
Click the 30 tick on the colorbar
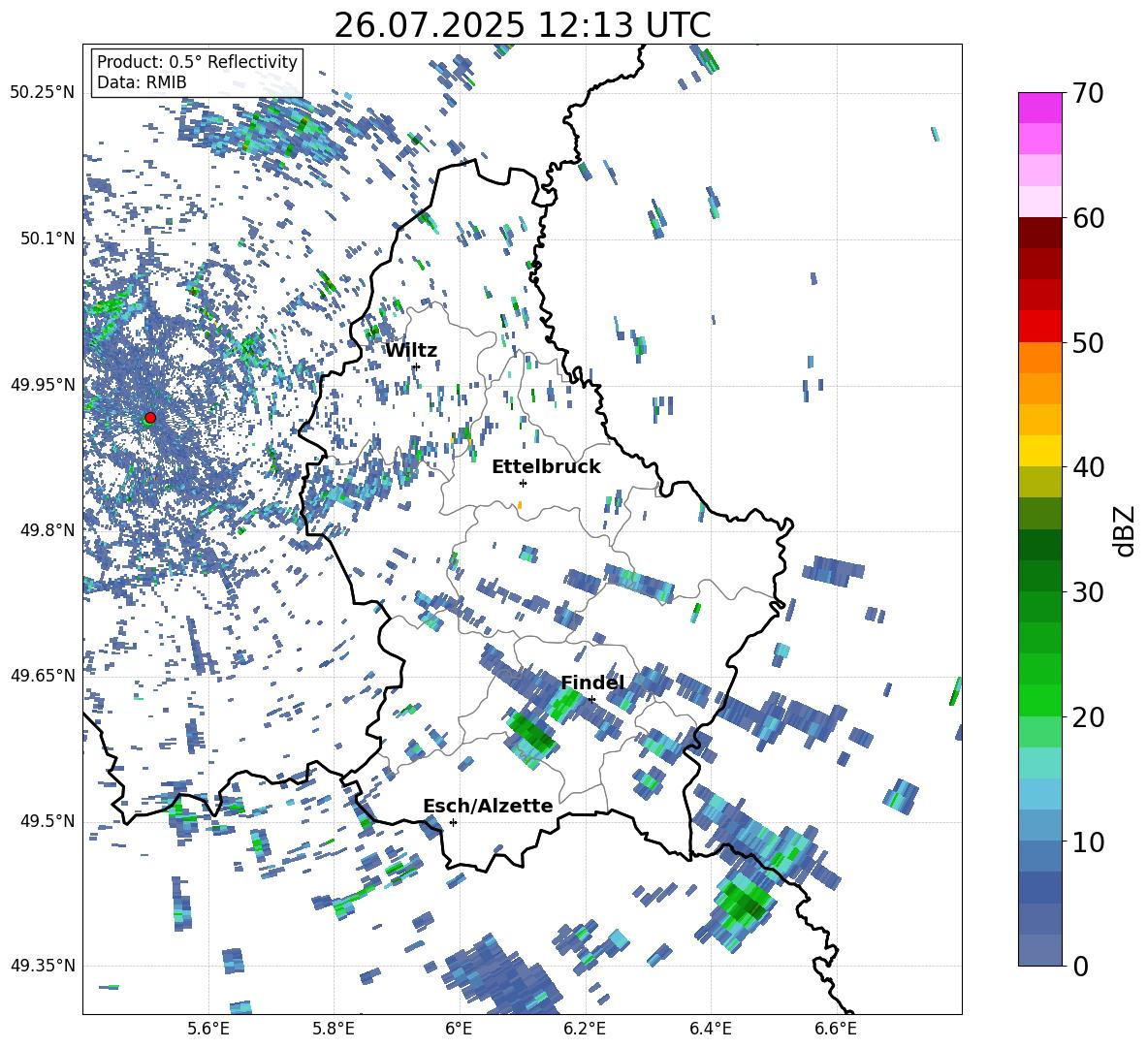coord(1088,592)
